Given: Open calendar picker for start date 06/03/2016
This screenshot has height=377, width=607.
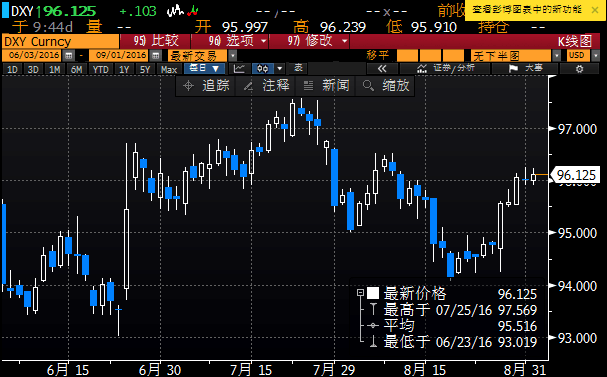Looking at the screenshot, I should pos(69,56).
